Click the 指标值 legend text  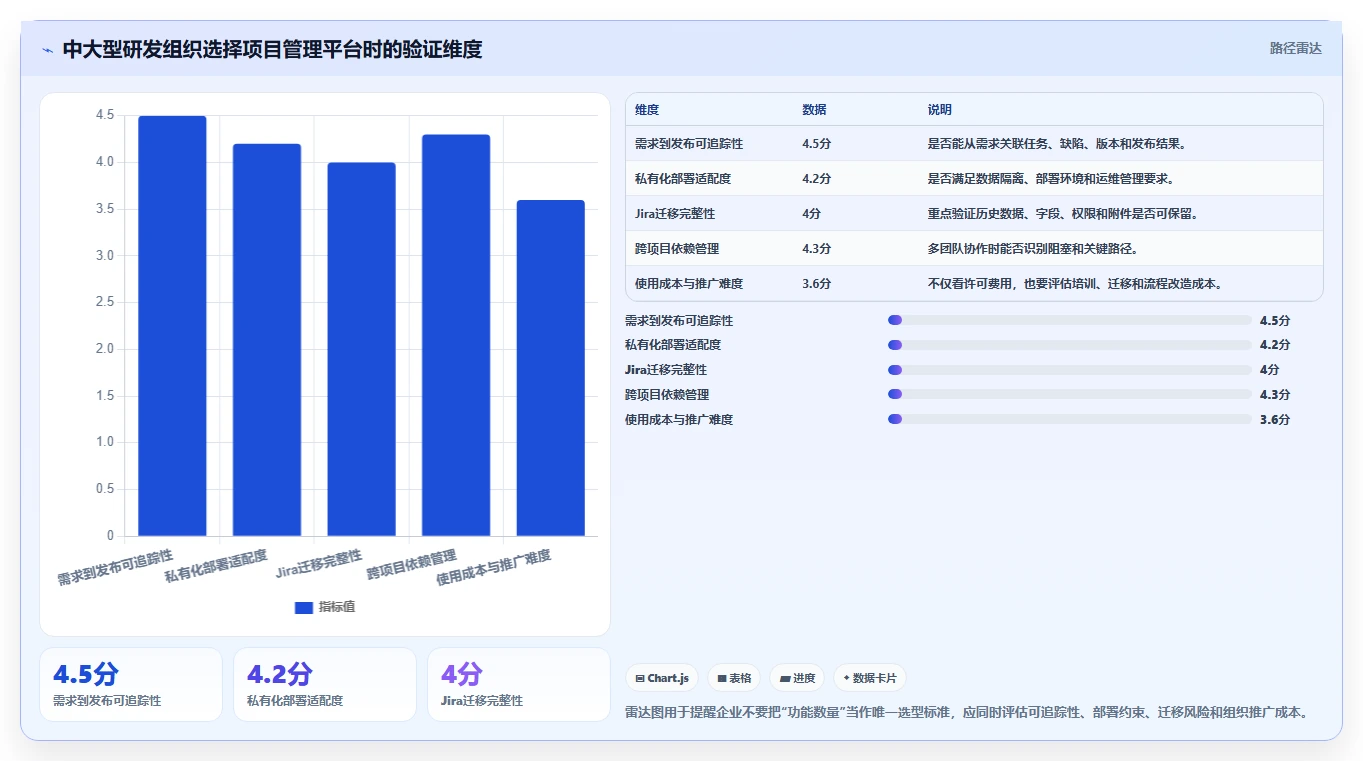pos(337,608)
